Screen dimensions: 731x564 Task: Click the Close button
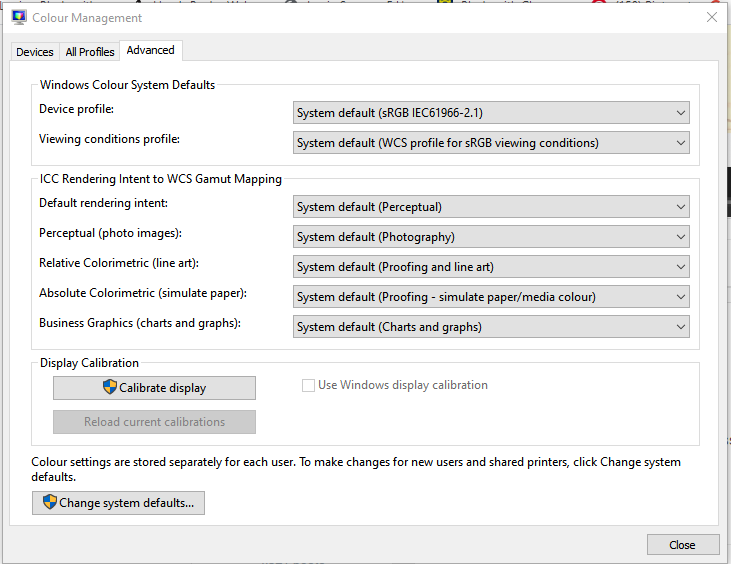pyautogui.click(x=683, y=545)
